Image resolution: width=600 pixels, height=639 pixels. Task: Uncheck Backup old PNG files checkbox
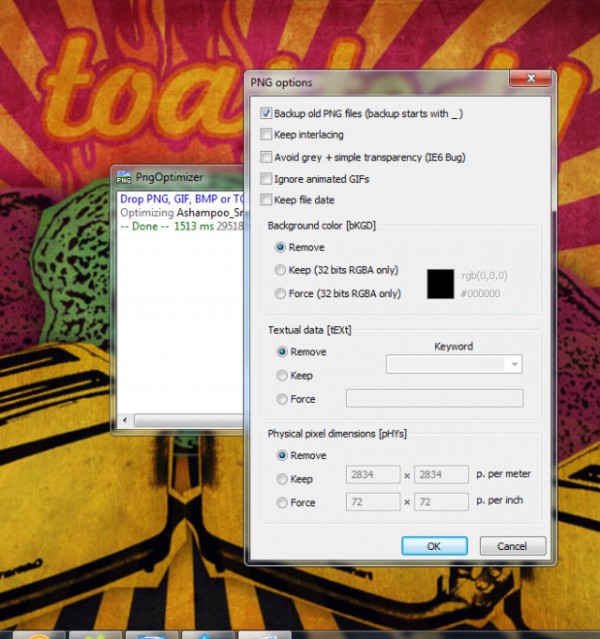point(266,113)
